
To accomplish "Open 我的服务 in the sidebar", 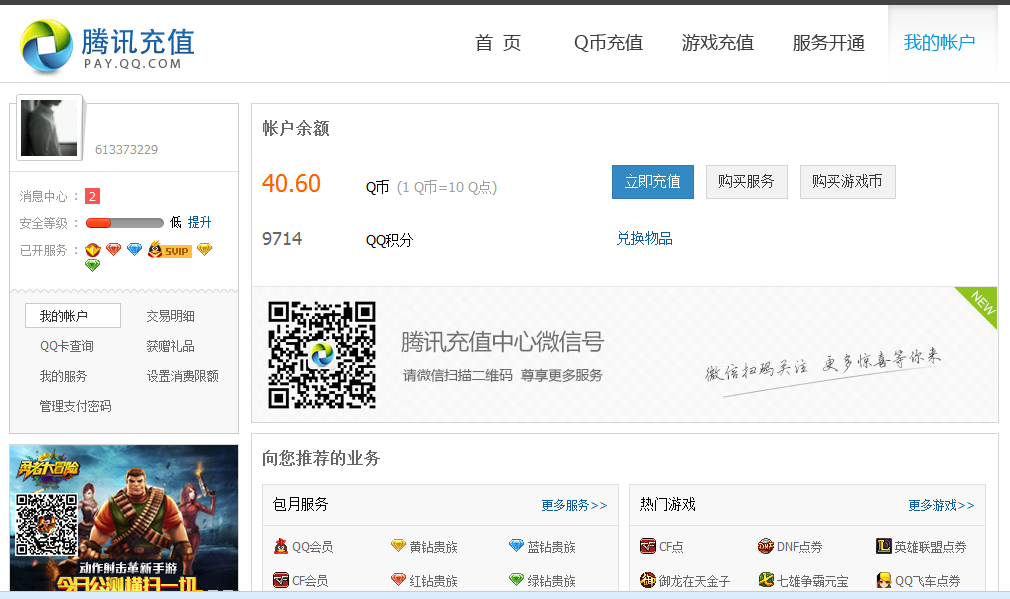I will coord(63,376).
